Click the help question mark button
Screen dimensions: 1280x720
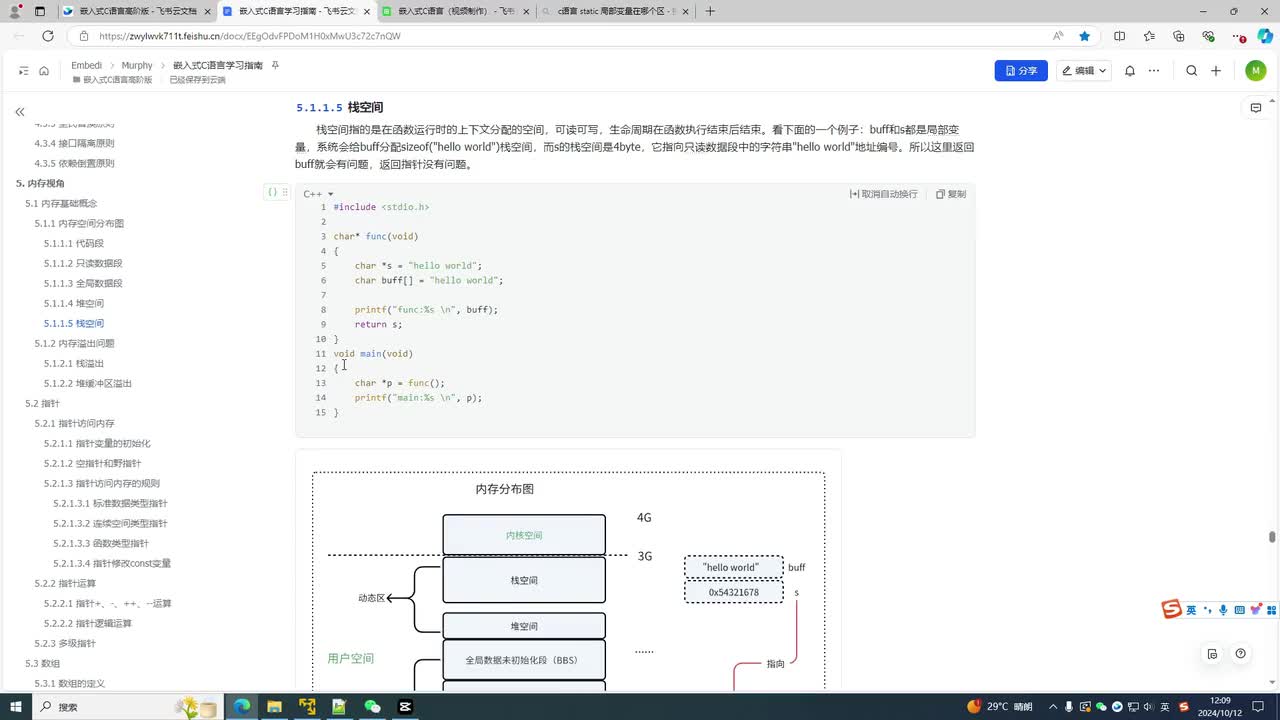1241,654
